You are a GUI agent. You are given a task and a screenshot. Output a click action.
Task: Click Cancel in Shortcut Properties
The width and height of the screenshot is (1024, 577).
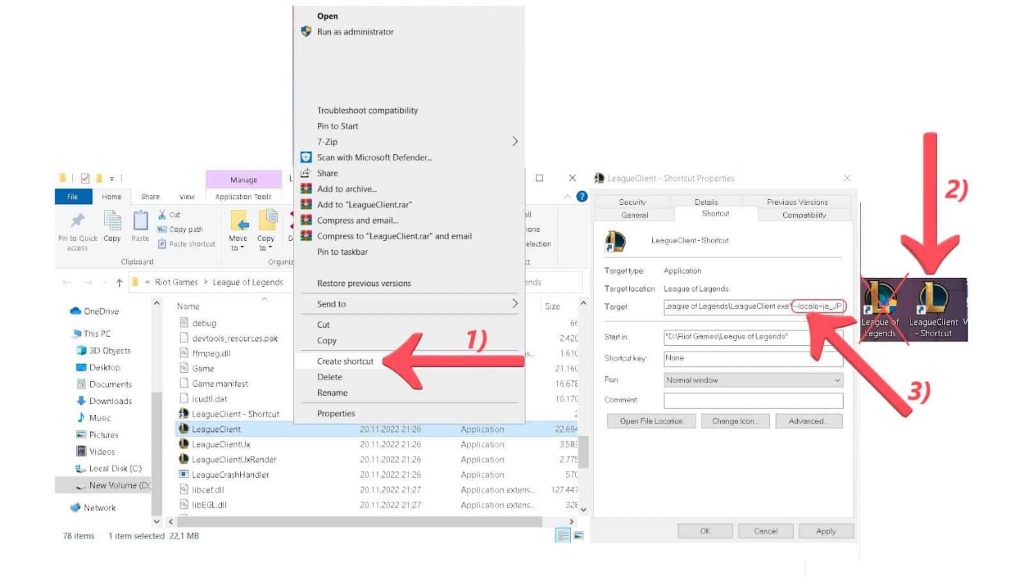[765, 531]
